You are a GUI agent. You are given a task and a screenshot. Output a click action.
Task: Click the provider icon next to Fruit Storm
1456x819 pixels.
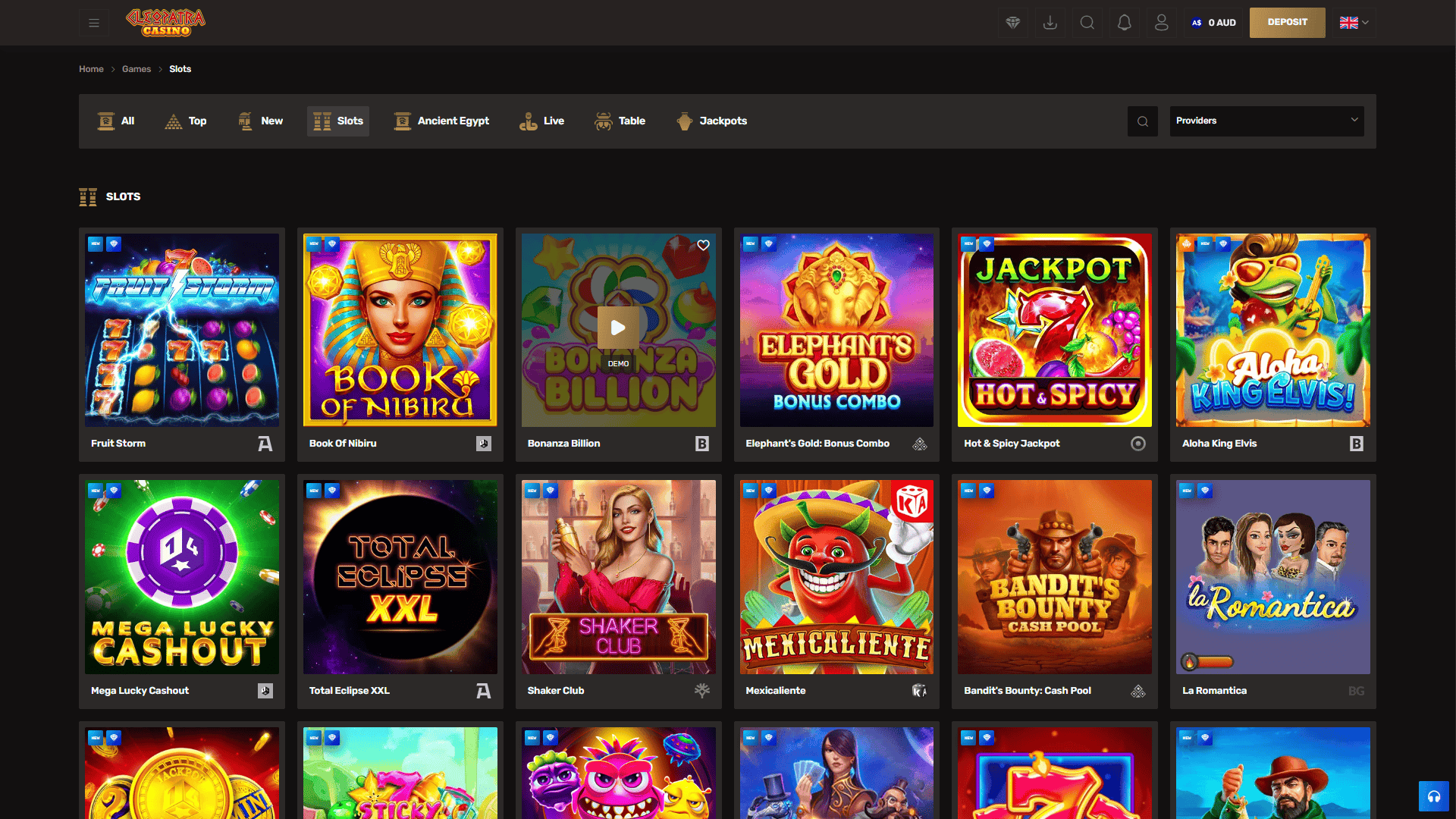(x=265, y=444)
